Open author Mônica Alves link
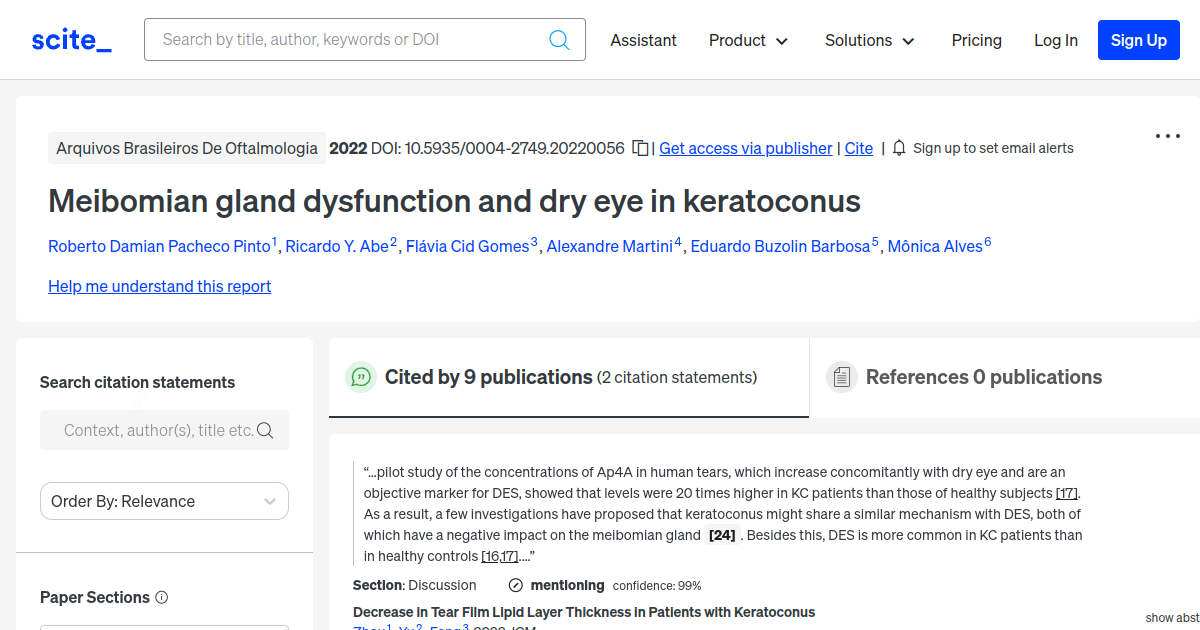This screenshot has width=1200, height=630. 935,246
